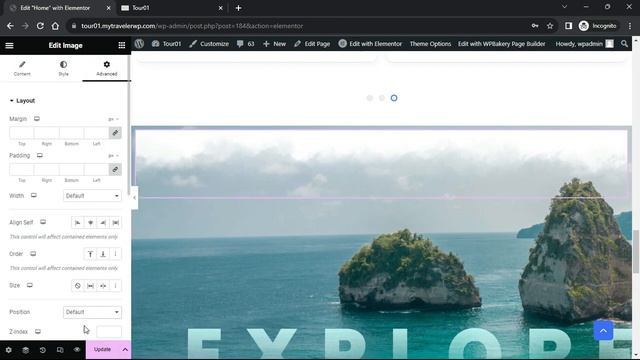The height and width of the screenshot is (360, 640).
Task: Open Customize in admin bar
Action: click(x=209, y=44)
